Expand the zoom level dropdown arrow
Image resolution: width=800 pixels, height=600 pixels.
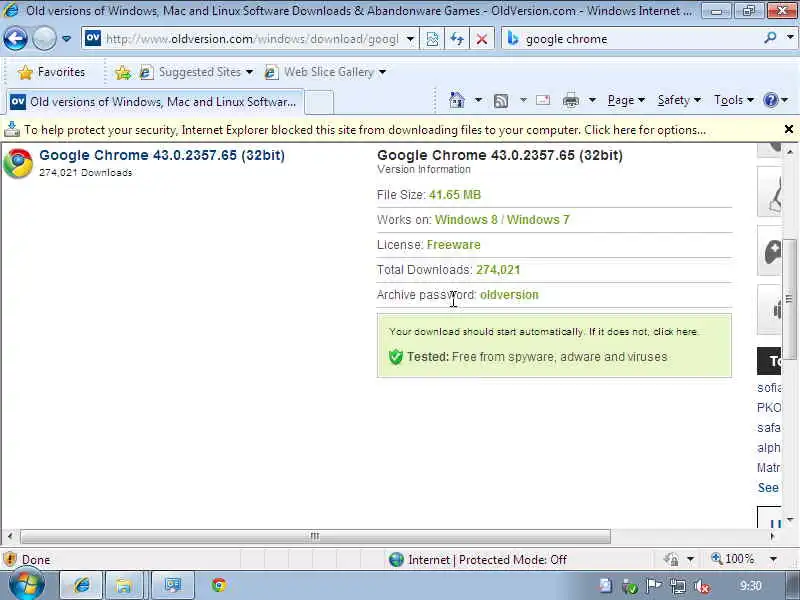[x=773, y=559]
